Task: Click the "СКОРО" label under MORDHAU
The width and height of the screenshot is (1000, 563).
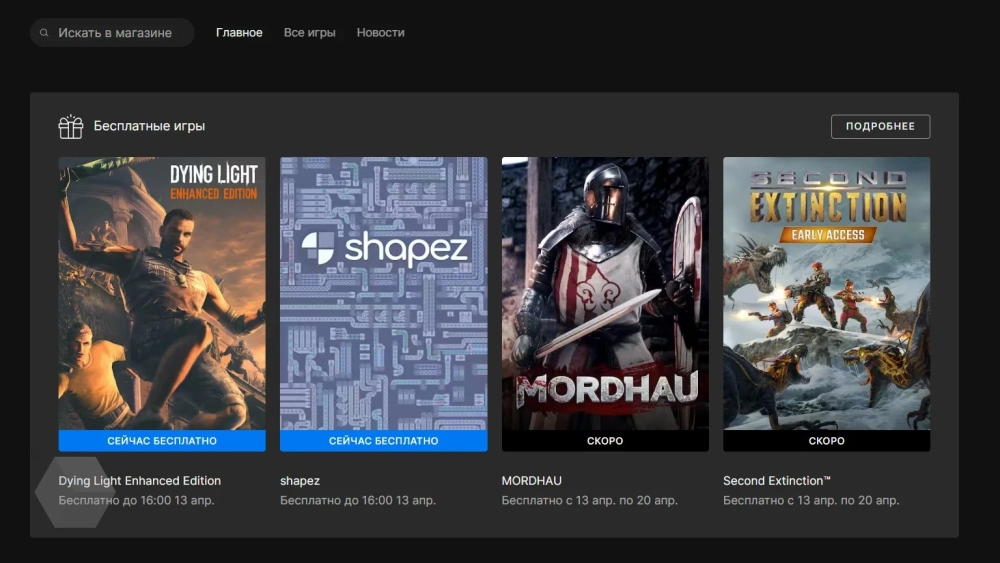Action: (605, 441)
